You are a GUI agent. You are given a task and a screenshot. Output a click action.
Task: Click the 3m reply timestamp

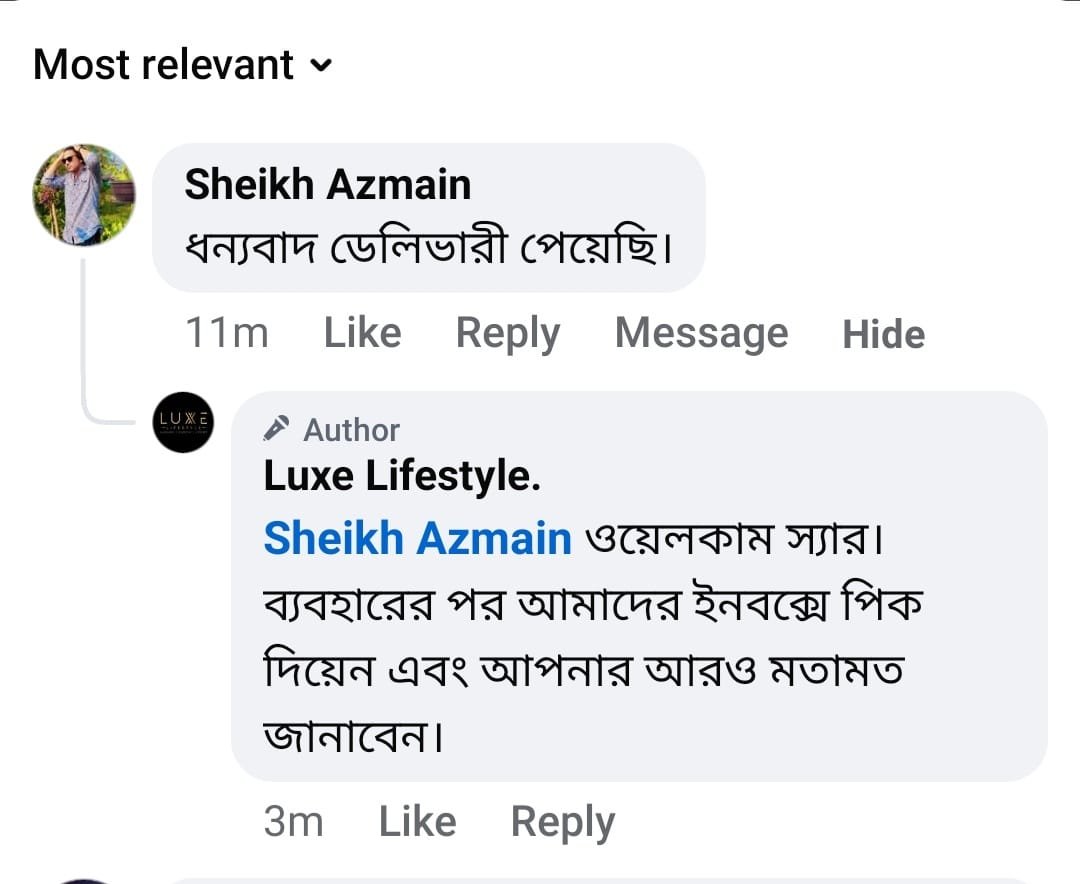tap(293, 822)
